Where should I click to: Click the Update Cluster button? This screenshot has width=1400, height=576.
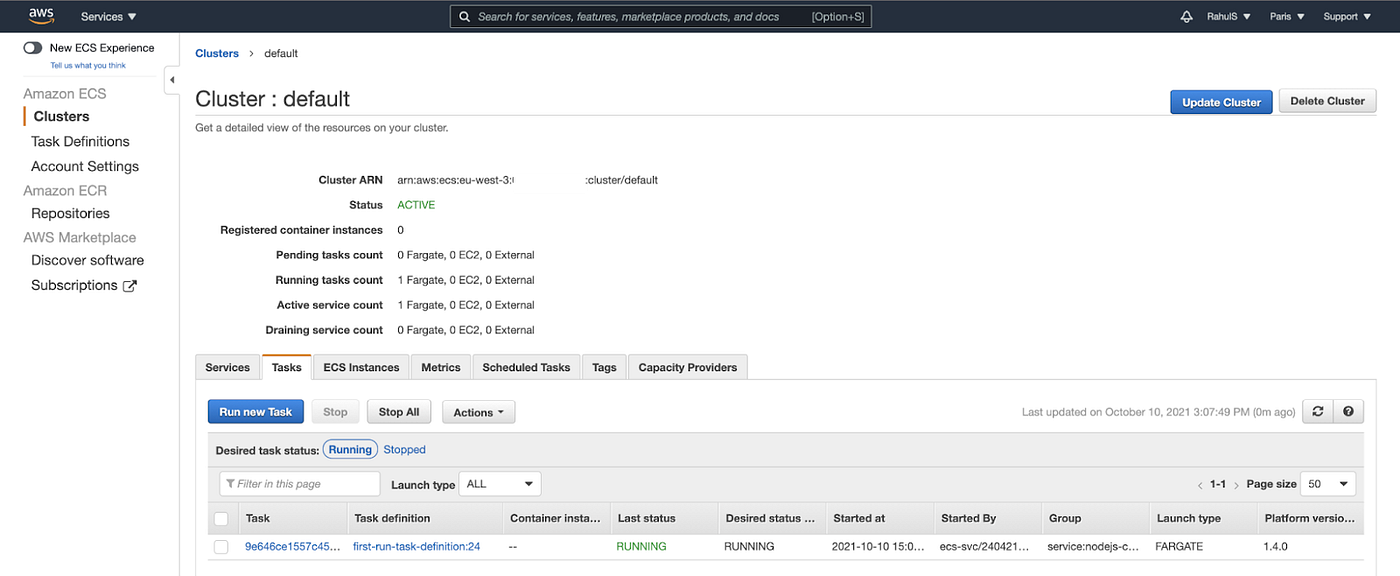click(1221, 102)
